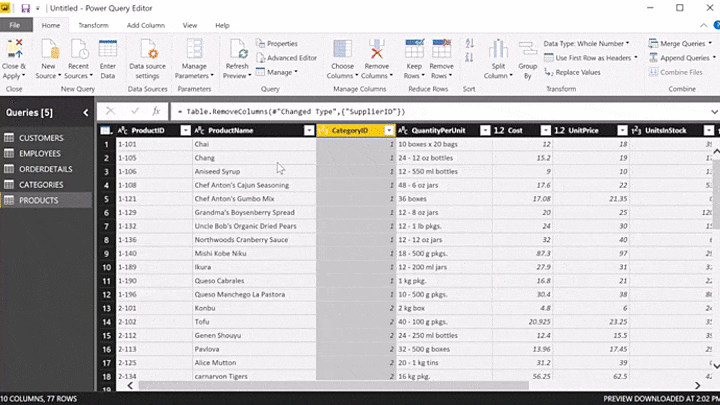Open UnitPrice column filter dropdown
The image size is (720, 405).
(622, 130)
